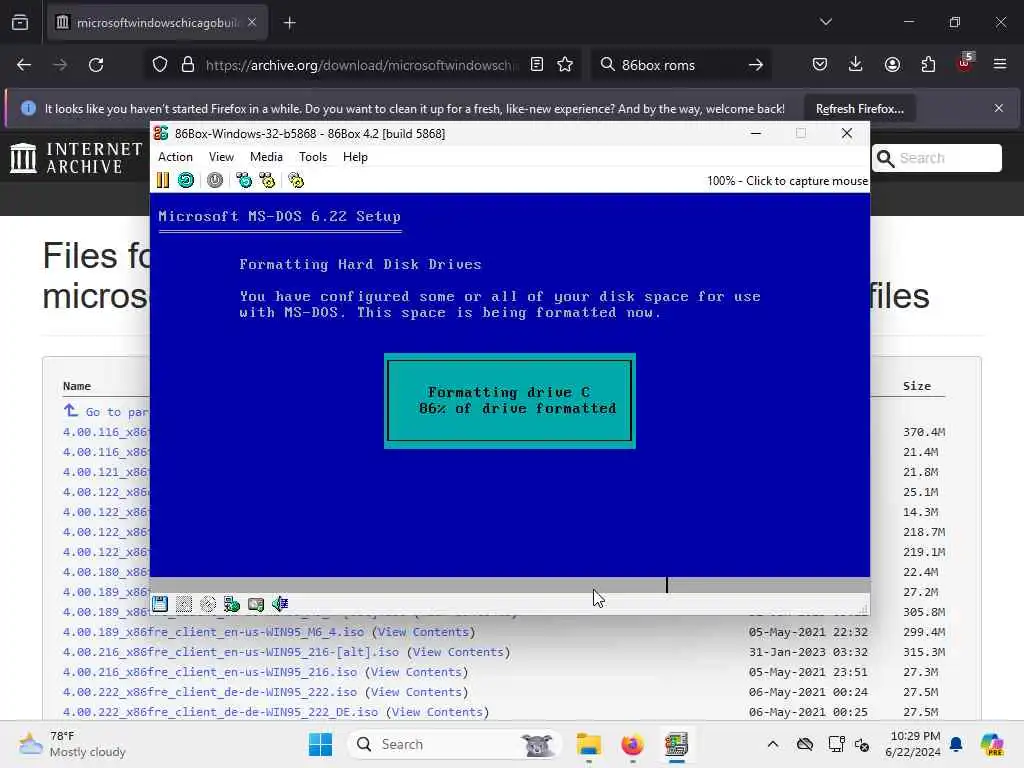Click uBlock Origin extension icon
Screen dimensions: 1024x768
pos(965,63)
